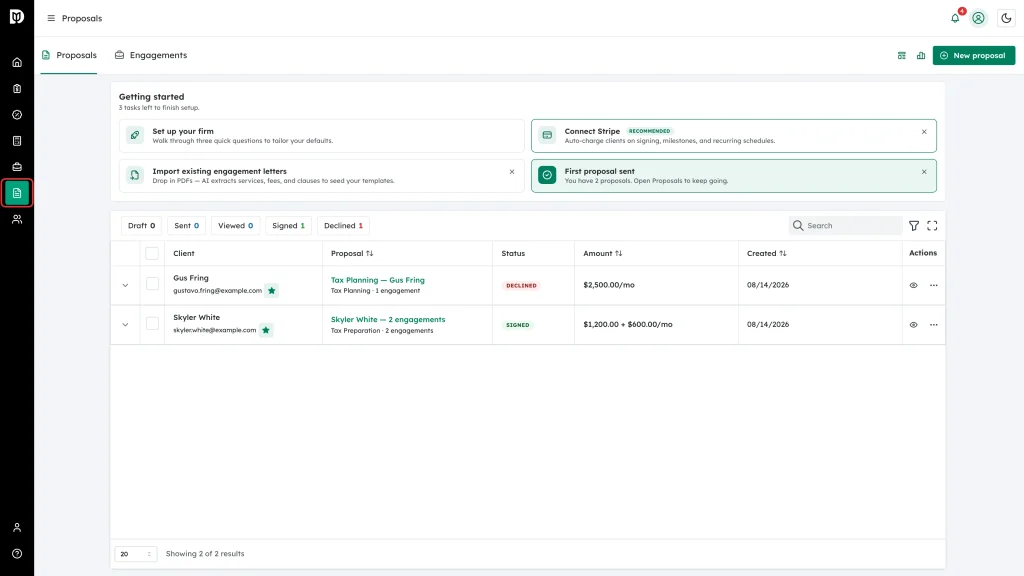View the Skyler White proposal with eye icon
Screen dimensions: 1024x576
914,325
